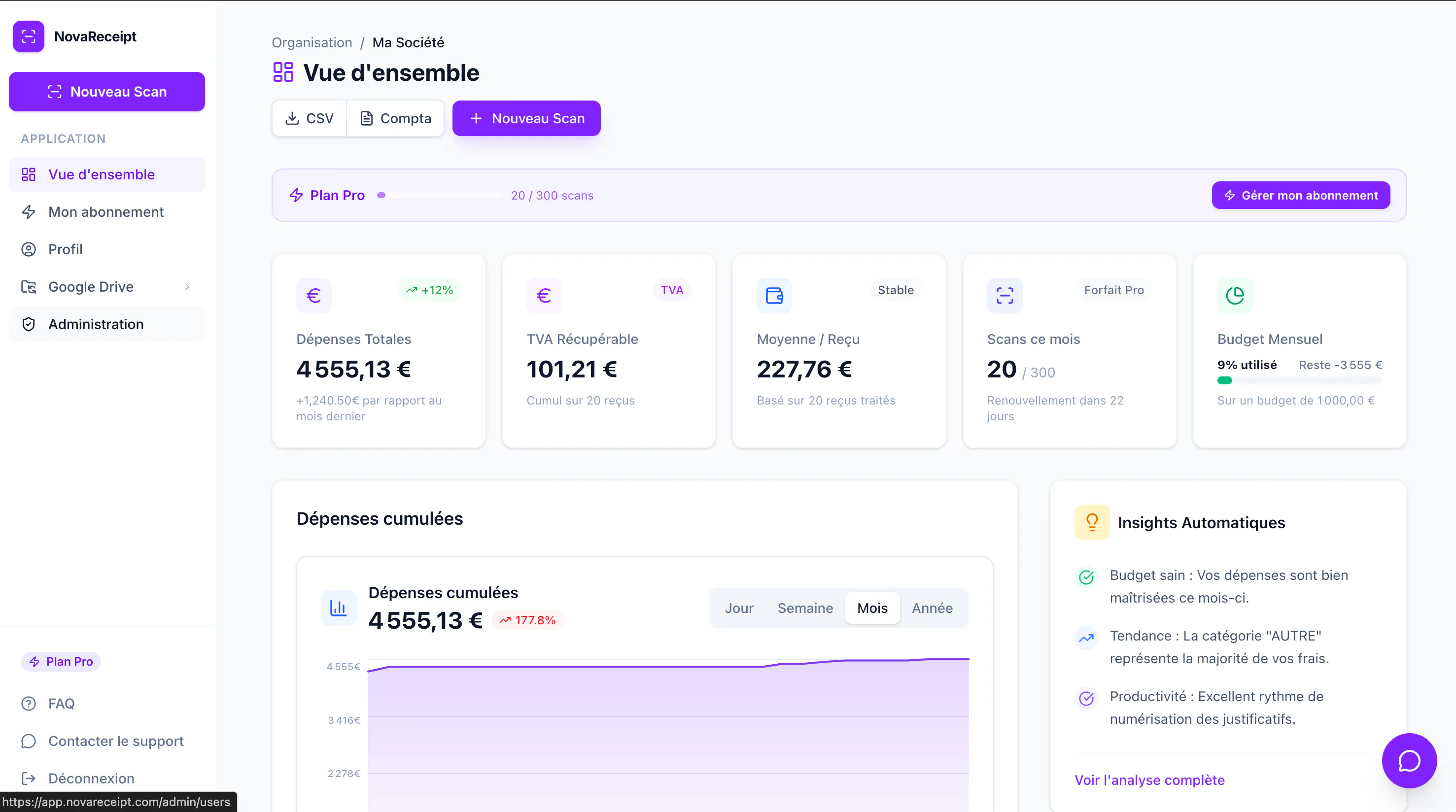Click the Budget Mensuel usage progress bar
This screenshot has height=812, width=1456.
[x=1299, y=381]
